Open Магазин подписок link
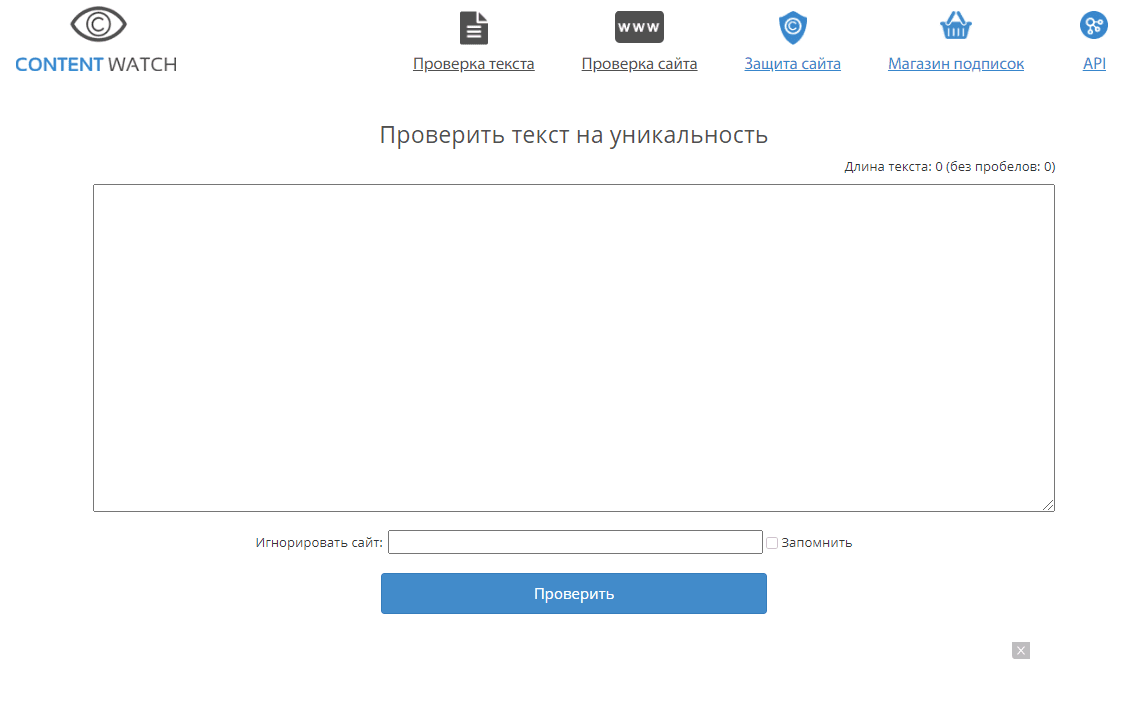The width and height of the screenshot is (1136, 726). pos(956,64)
